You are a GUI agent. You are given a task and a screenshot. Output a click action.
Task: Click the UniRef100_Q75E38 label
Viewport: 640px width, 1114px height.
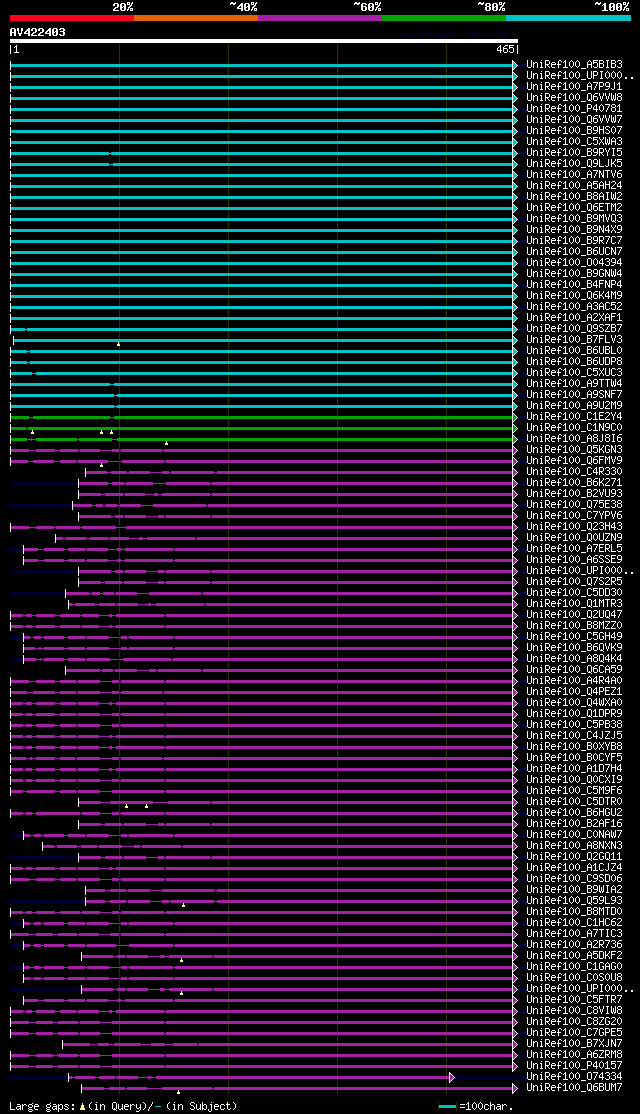click(575, 505)
